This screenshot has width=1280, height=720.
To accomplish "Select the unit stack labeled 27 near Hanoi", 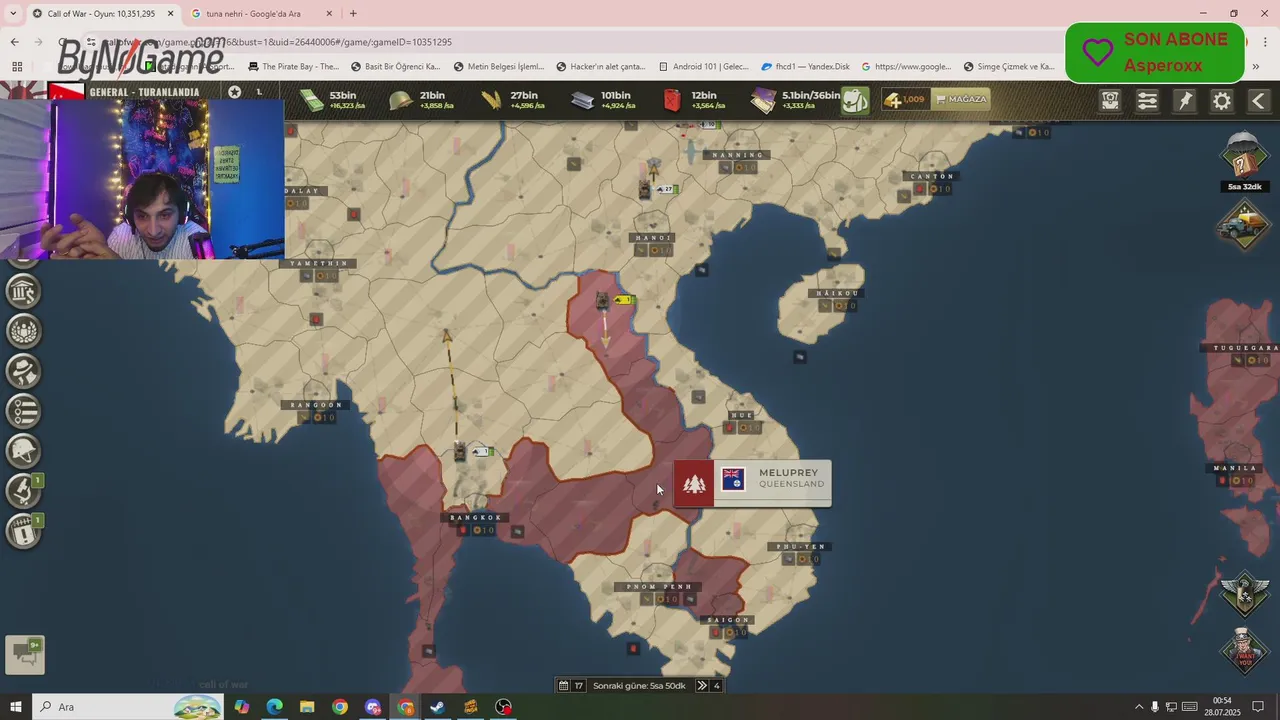I will pyautogui.click(x=646, y=189).
